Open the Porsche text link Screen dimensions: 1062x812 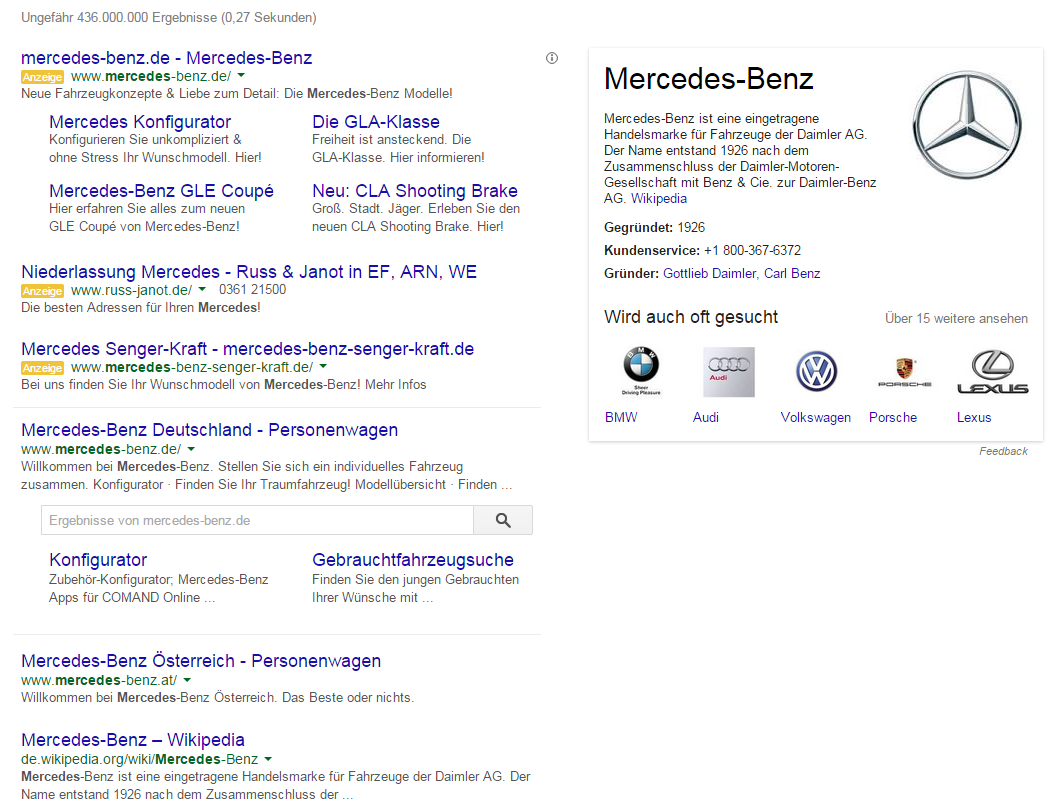pos(893,417)
